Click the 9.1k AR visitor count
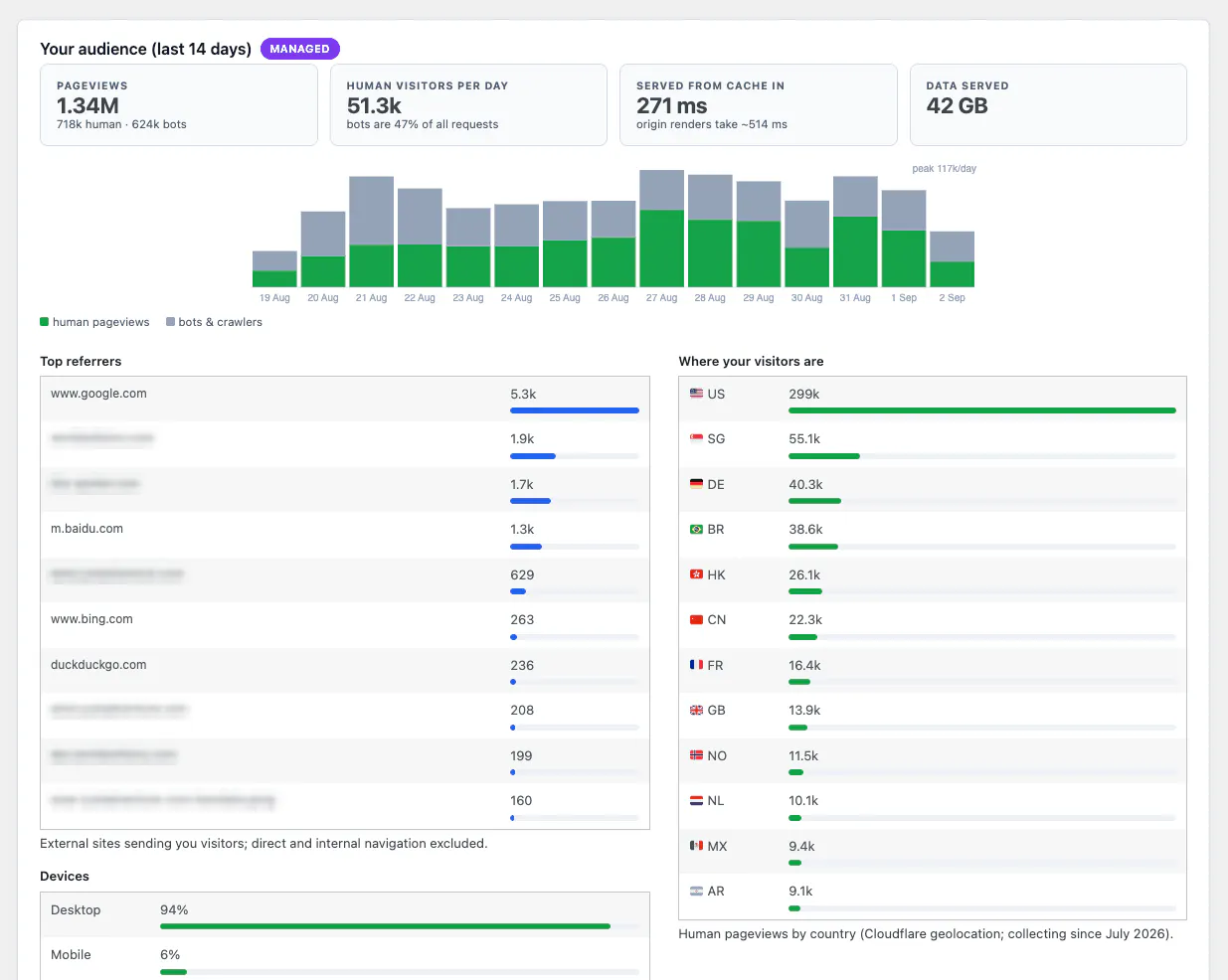 pyautogui.click(x=800, y=891)
